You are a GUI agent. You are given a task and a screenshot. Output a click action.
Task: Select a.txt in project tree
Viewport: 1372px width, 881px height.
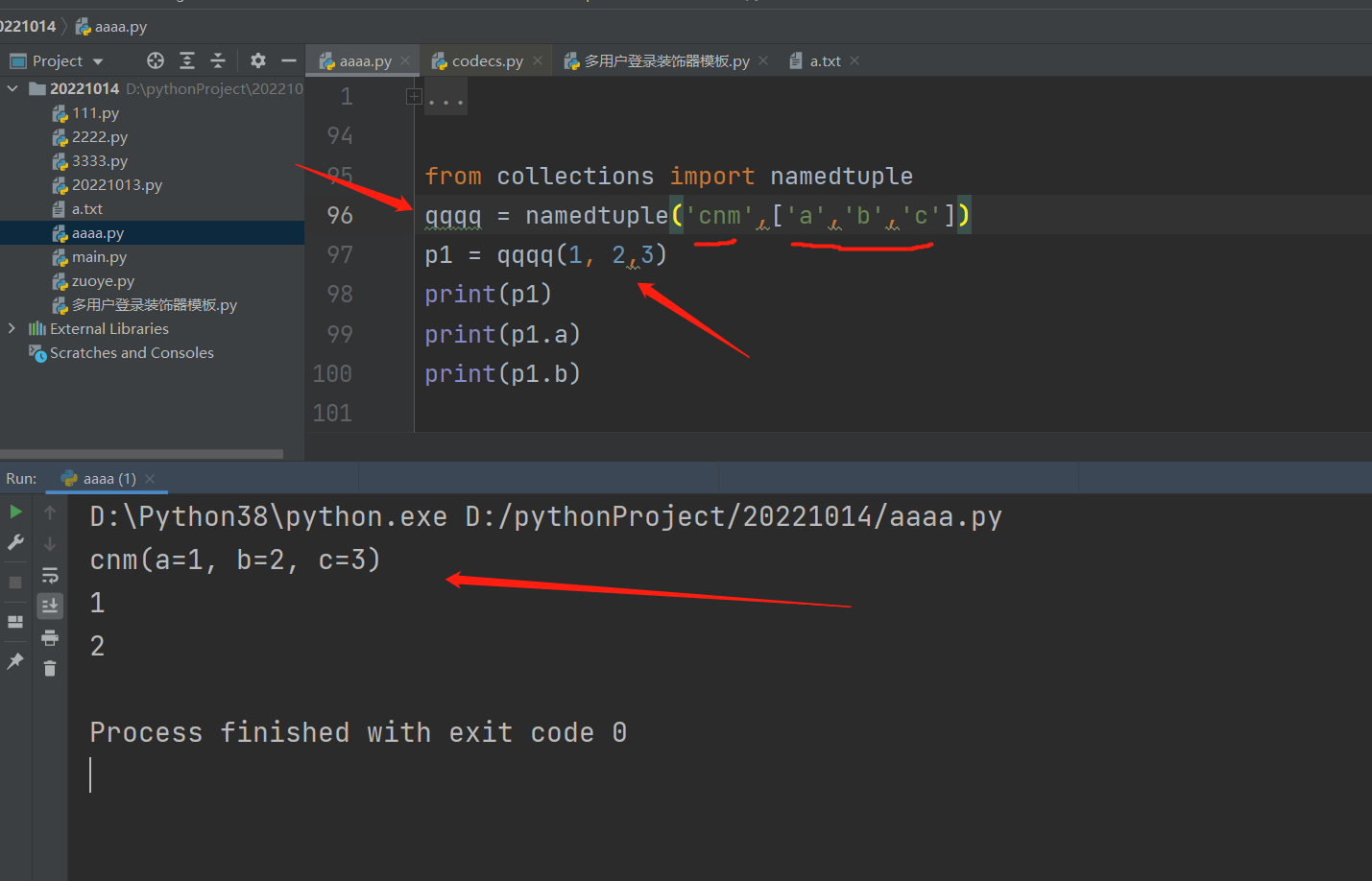click(x=86, y=209)
